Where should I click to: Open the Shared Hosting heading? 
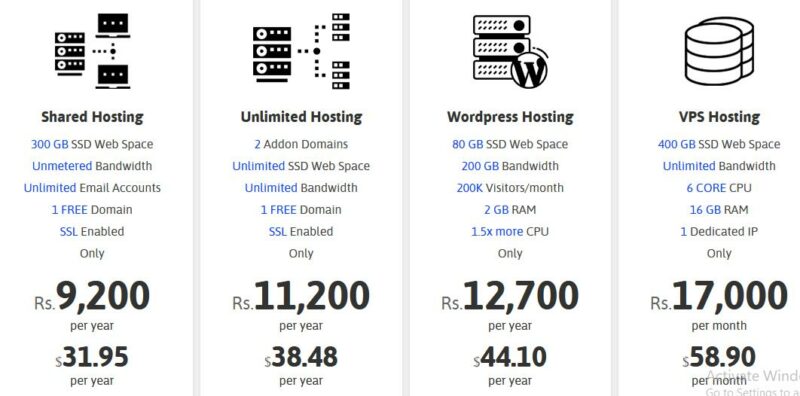click(x=92, y=117)
